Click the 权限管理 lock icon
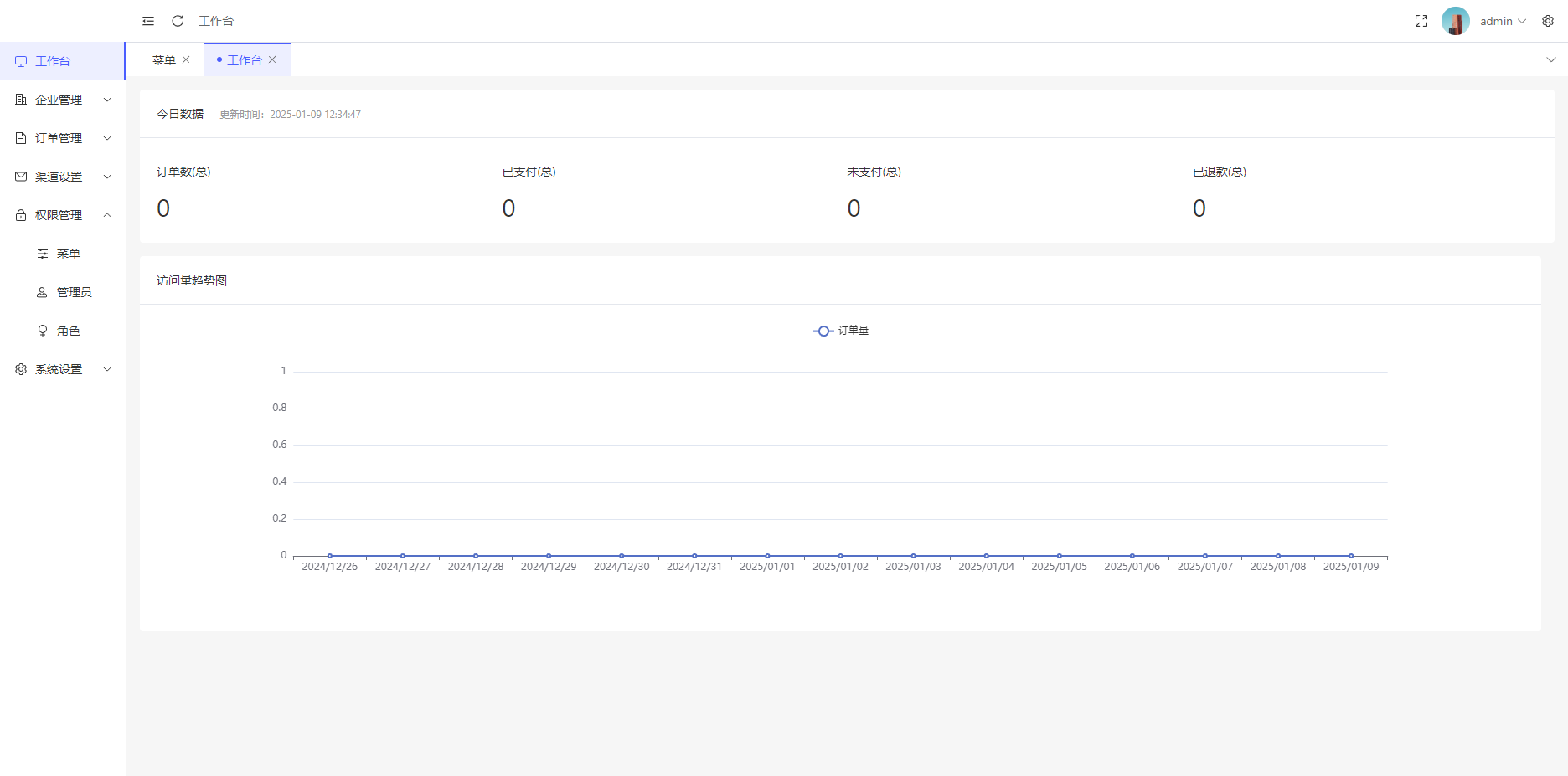Viewport: 1568px width, 776px height. (21, 215)
